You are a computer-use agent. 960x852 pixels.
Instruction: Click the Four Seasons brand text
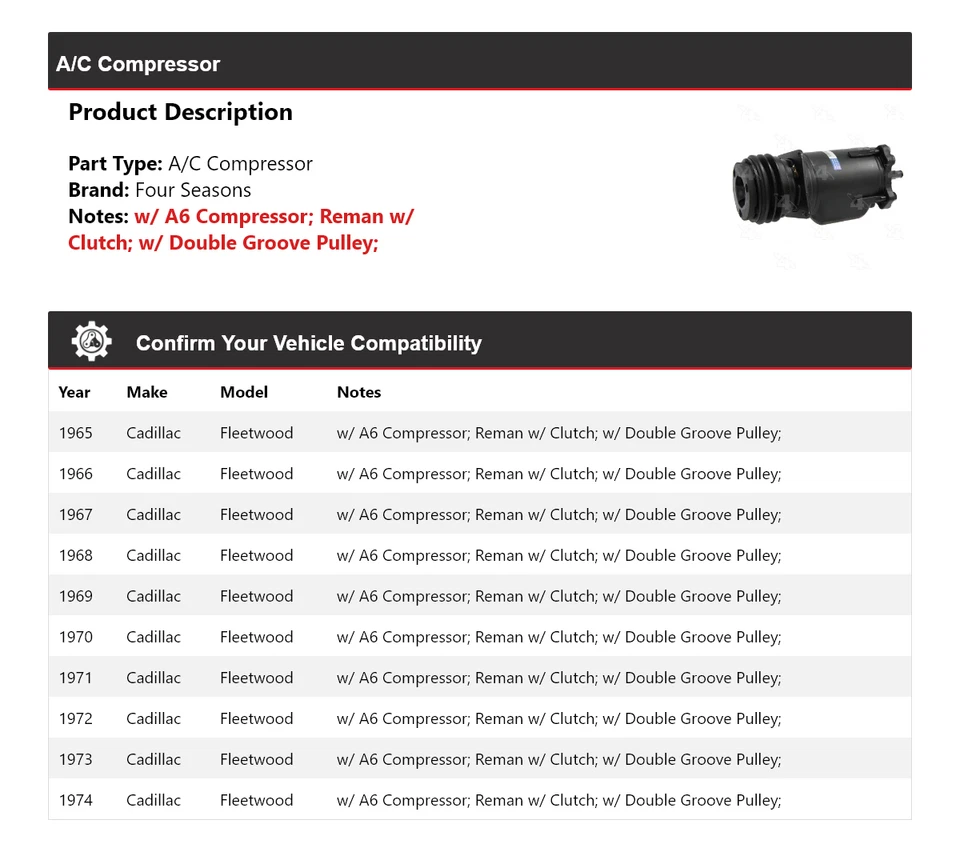pyautogui.click(x=193, y=190)
